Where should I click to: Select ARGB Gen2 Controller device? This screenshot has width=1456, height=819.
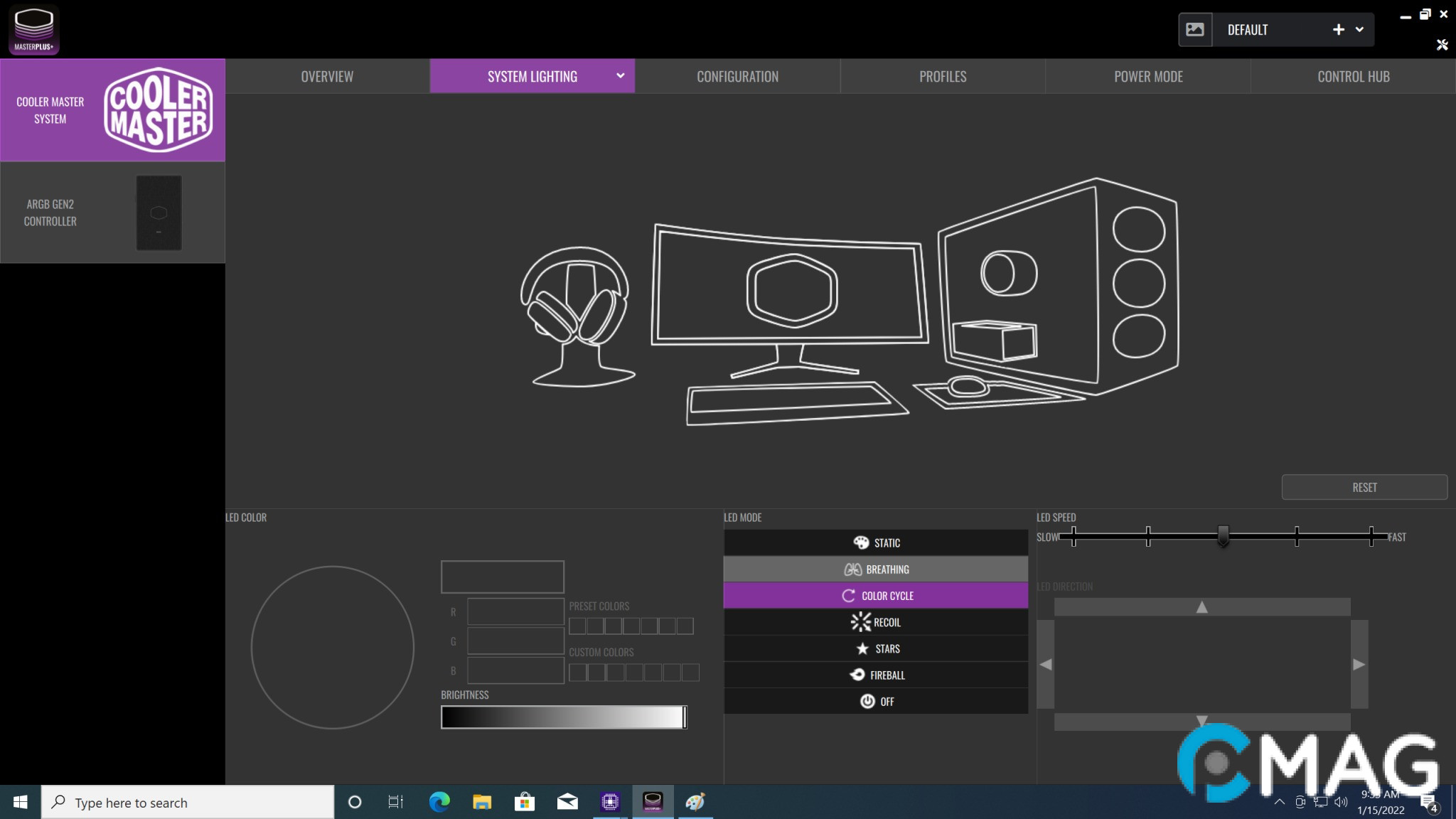[112, 213]
